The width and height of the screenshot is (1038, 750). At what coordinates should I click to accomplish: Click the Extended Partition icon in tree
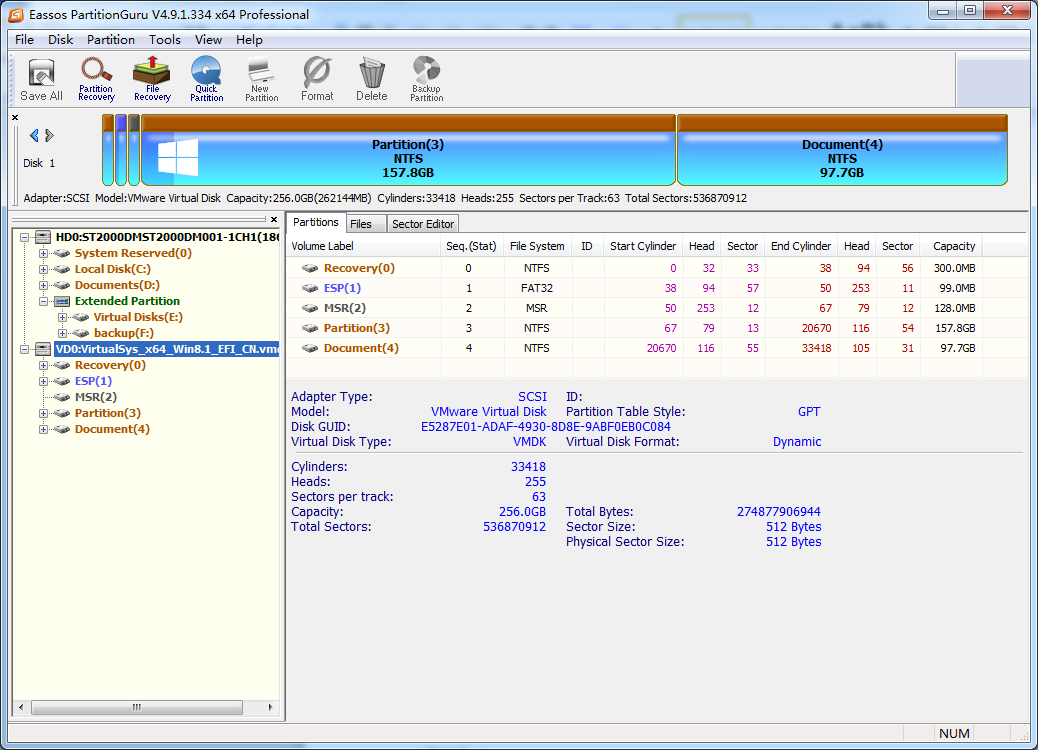click(62, 301)
